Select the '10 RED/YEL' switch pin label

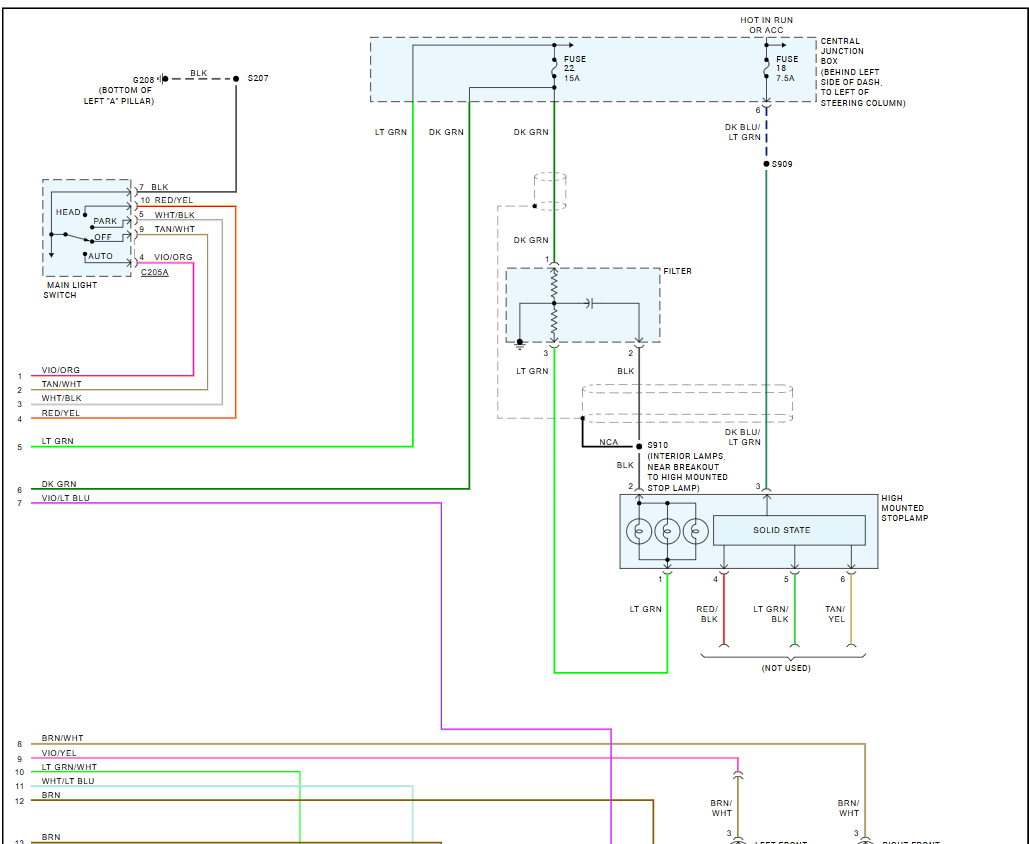167,200
